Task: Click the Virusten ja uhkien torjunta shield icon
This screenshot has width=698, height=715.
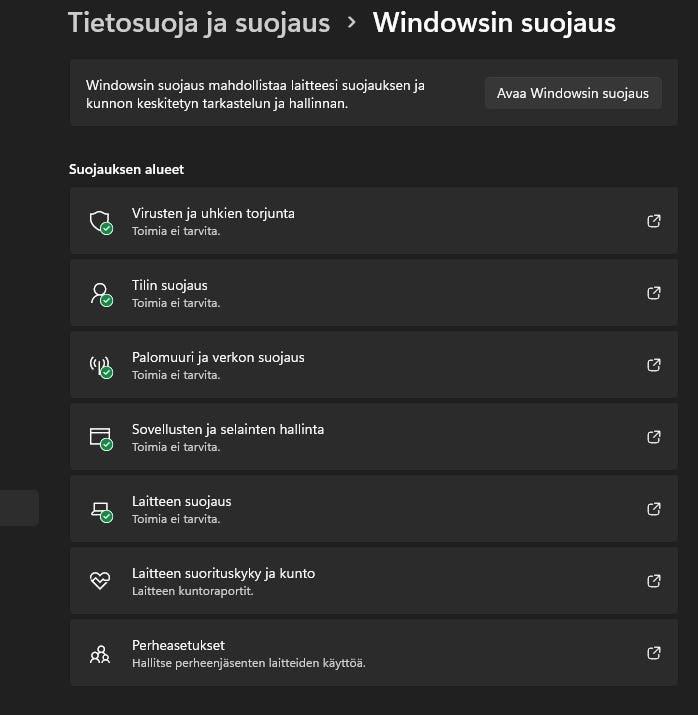Action: tap(100, 221)
